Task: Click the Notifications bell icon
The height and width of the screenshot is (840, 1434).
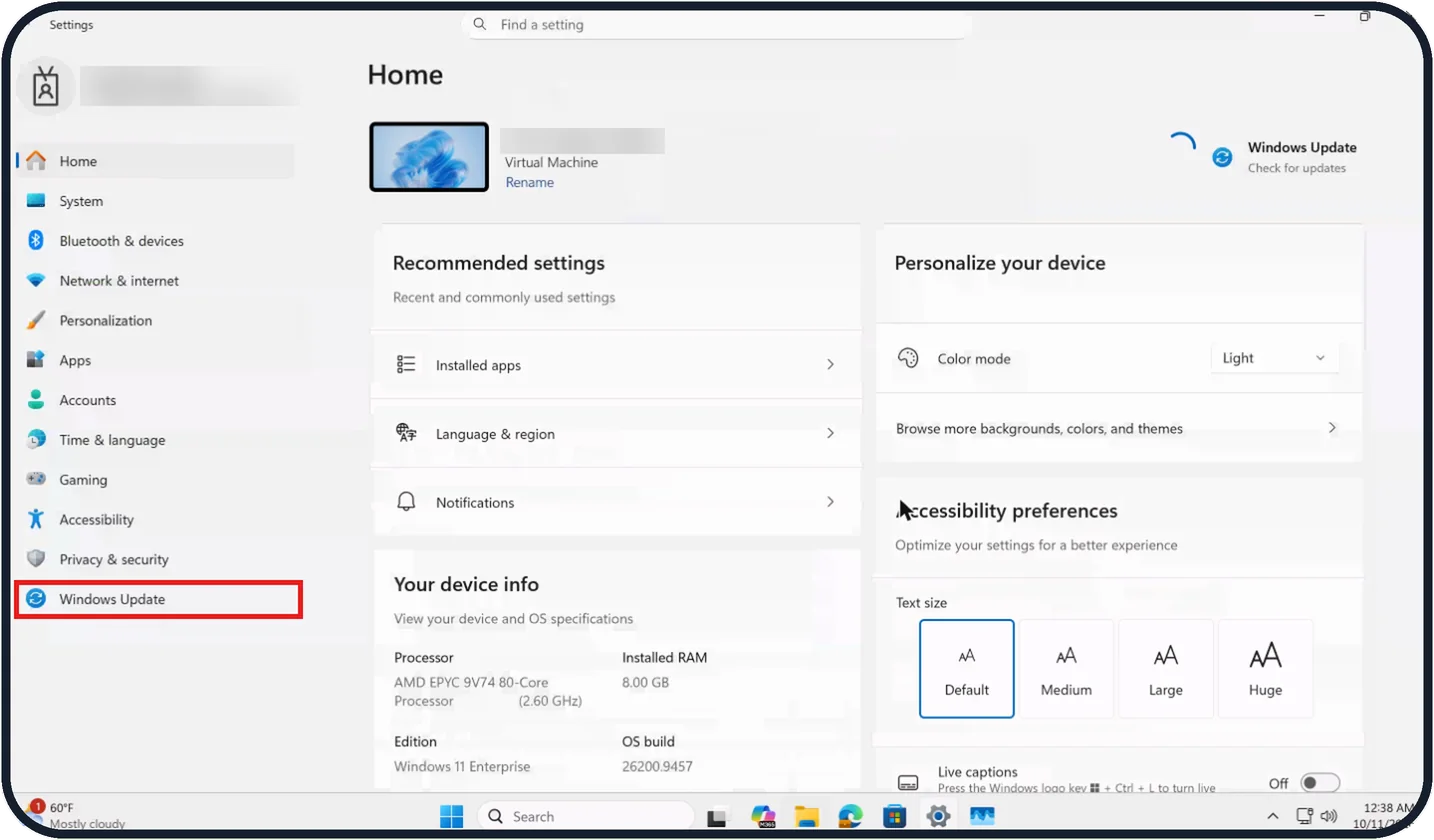Action: (x=406, y=502)
